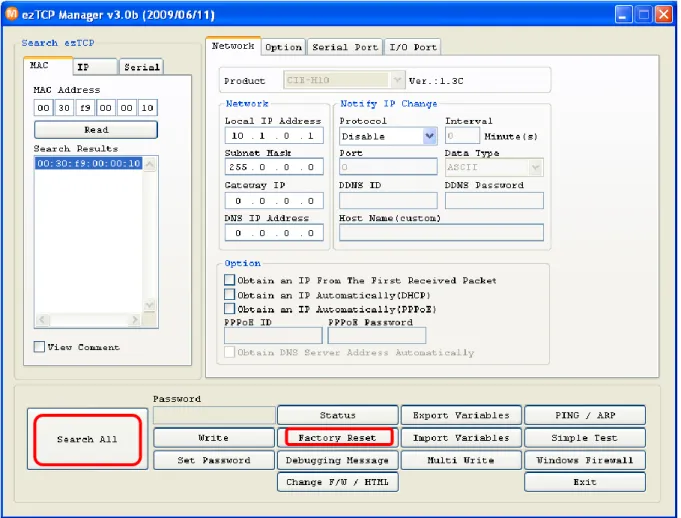Click Import Variables button

click(x=461, y=438)
